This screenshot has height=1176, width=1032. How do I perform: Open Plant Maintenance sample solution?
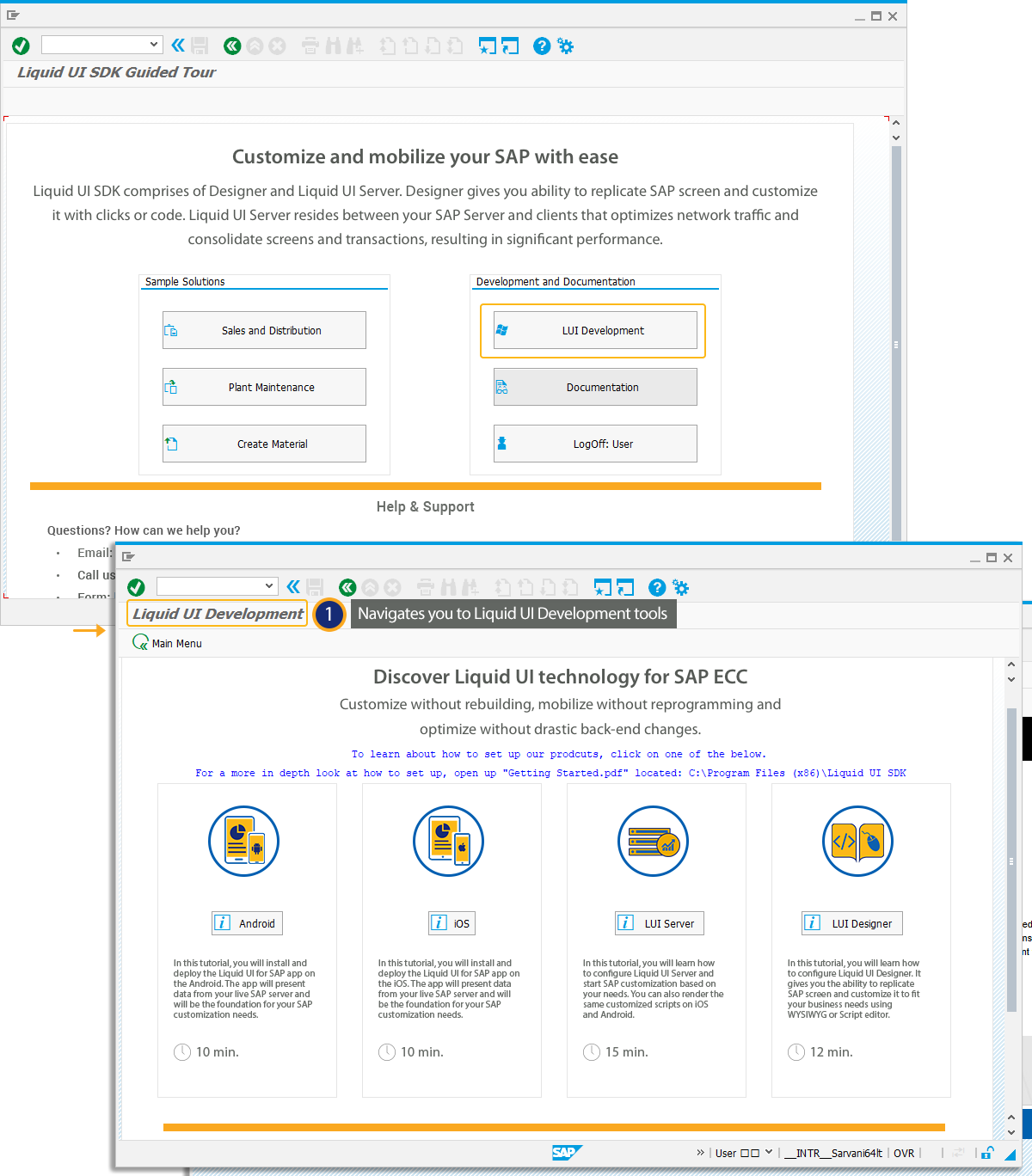264,387
